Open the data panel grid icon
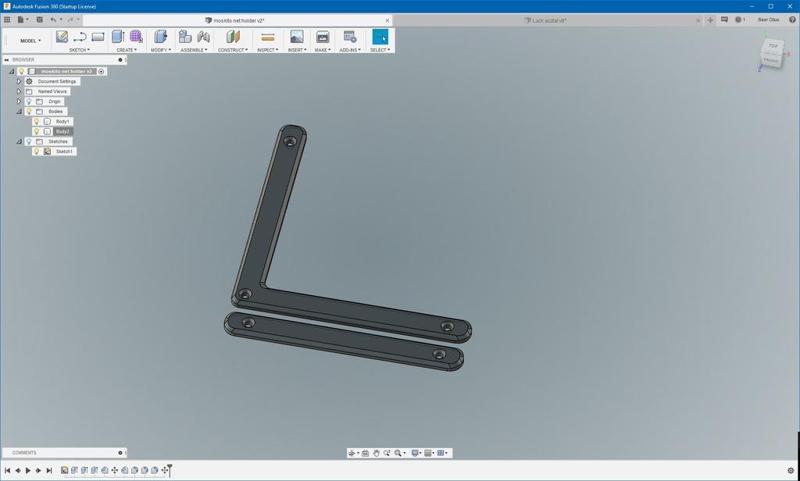 pyautogui.click(x=7, y=20)
